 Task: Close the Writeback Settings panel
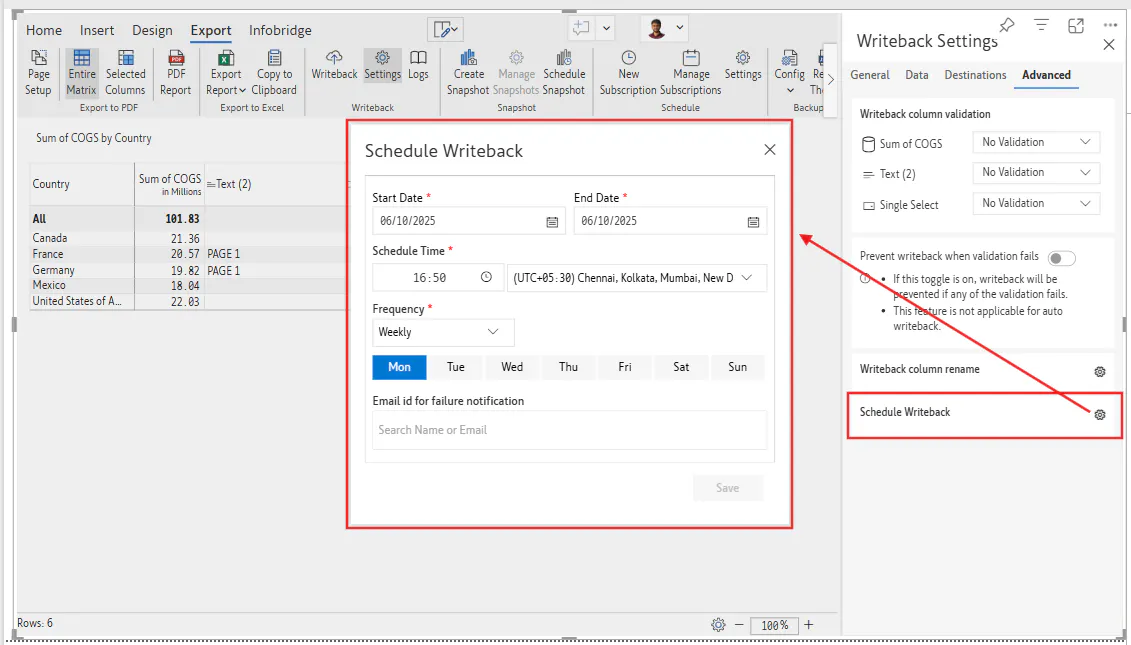click(x=1109, y=45)
